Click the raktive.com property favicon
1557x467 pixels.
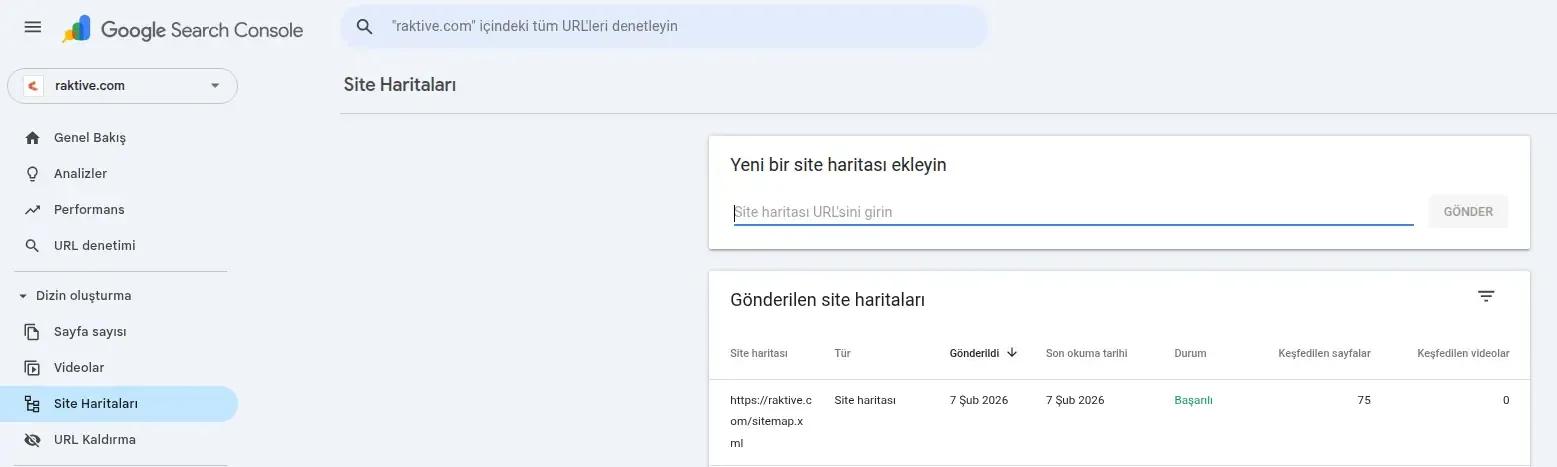tap(33, 86)
